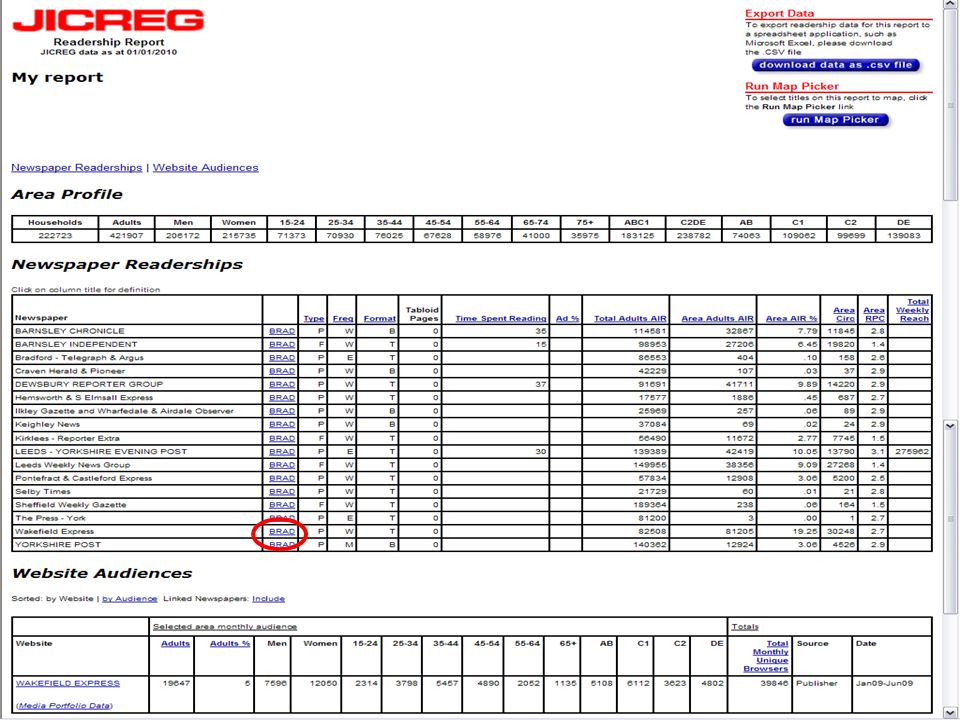Open BRAD link for Yorkshire Post
Viewport: 960px width, 720px height.
pyautogui.click(x=282, y=544)
